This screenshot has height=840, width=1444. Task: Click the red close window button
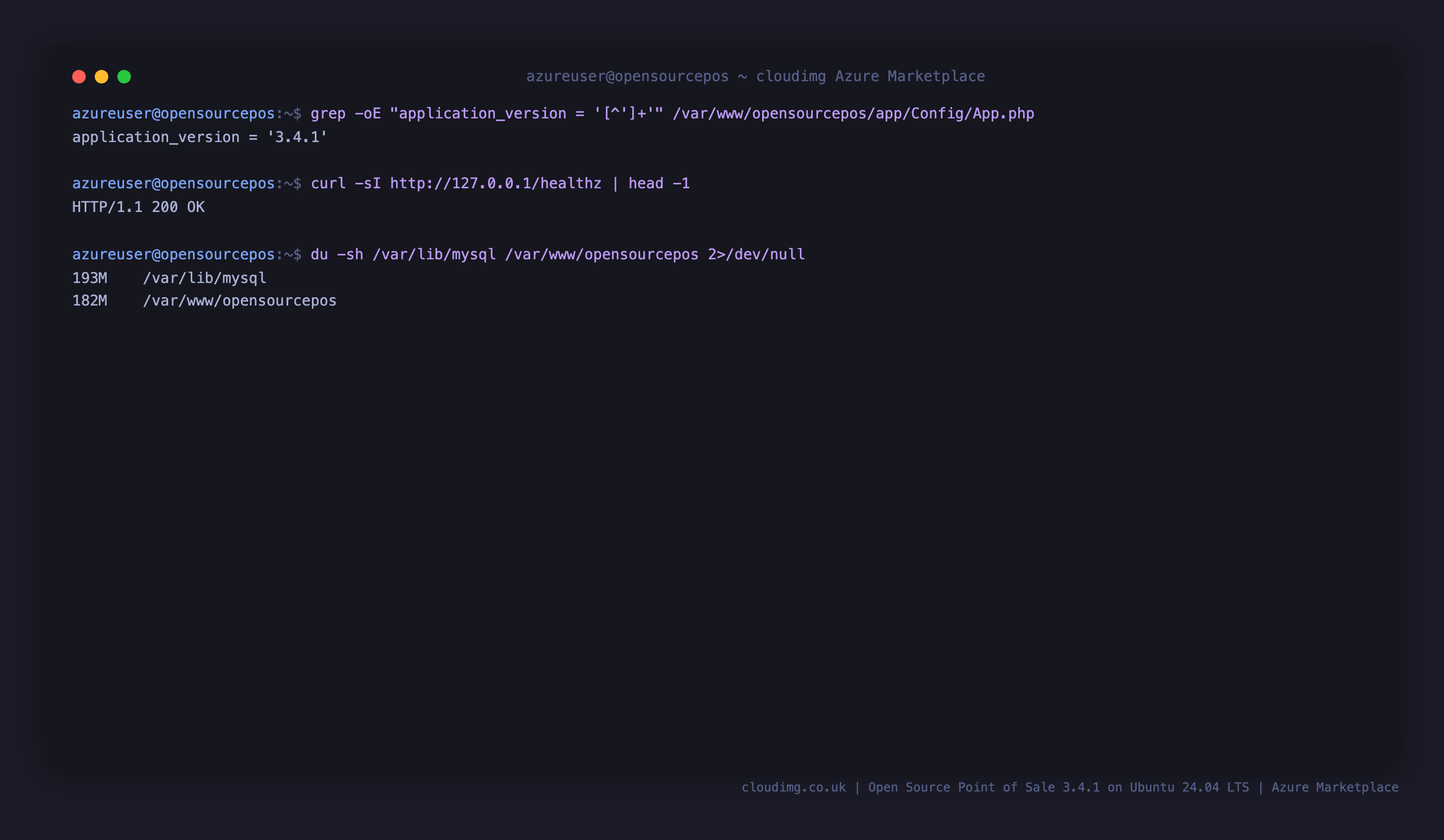[x=79, y=77]
